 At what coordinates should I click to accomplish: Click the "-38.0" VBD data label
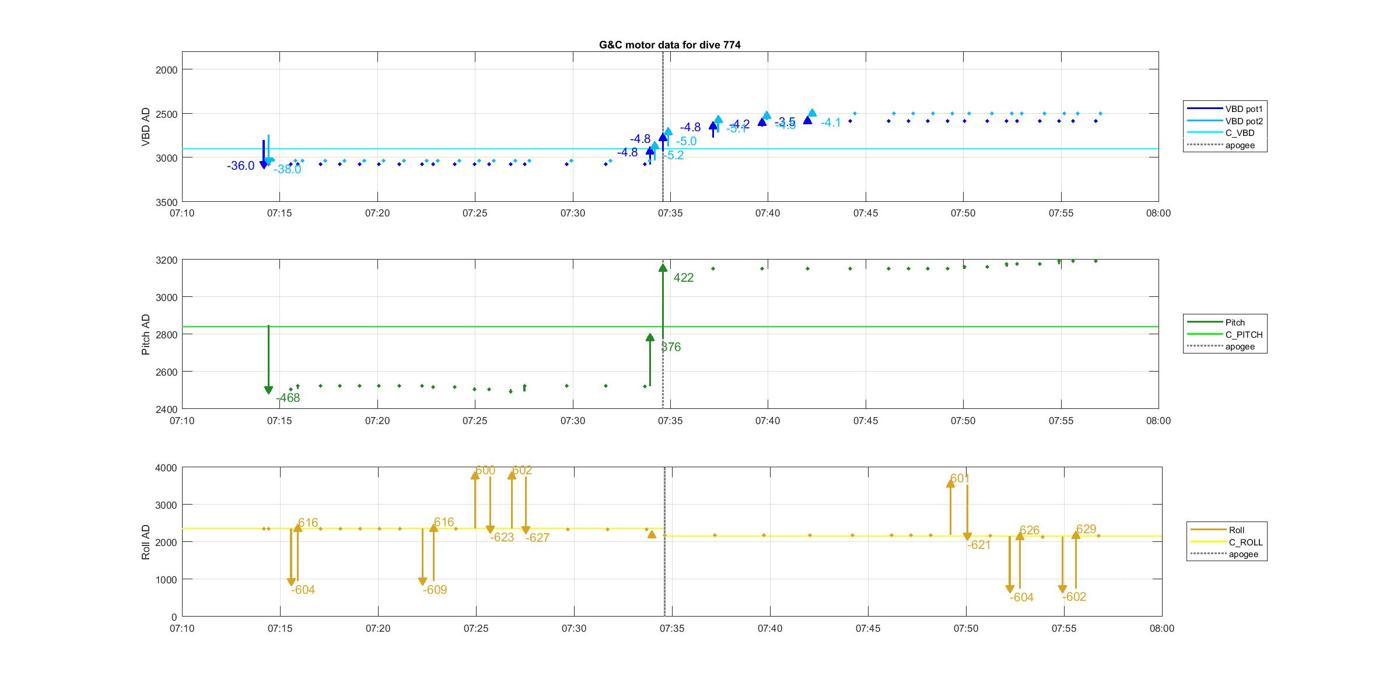[x=287, y=170]
